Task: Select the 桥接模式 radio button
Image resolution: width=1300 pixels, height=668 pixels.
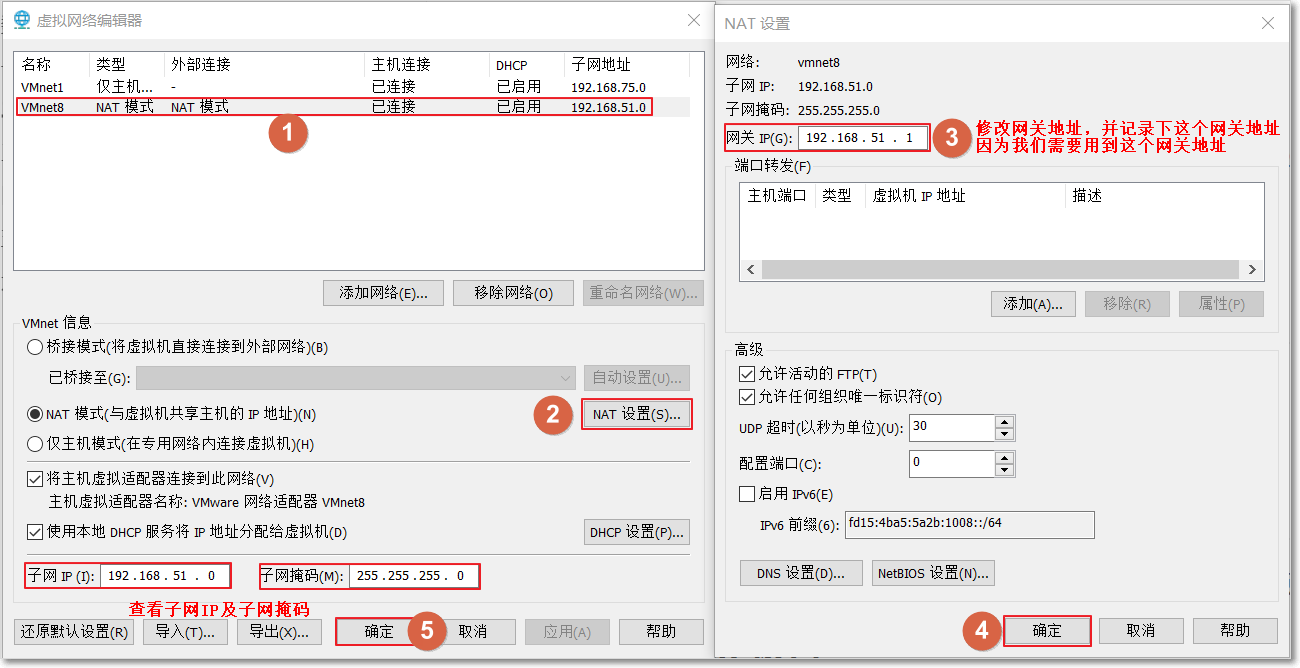Action: (36, 348)
